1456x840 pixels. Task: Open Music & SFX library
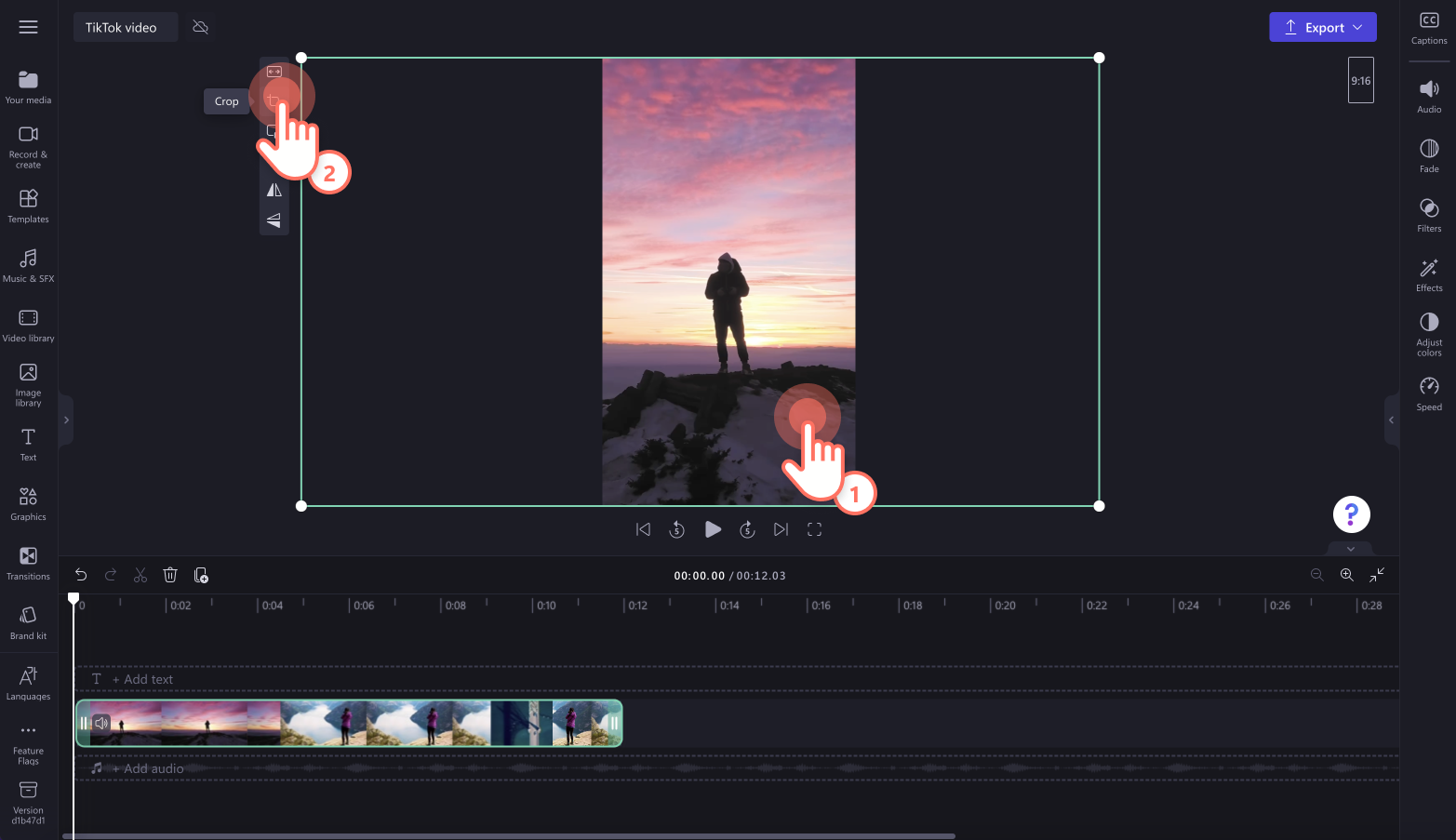coord(28,266)
